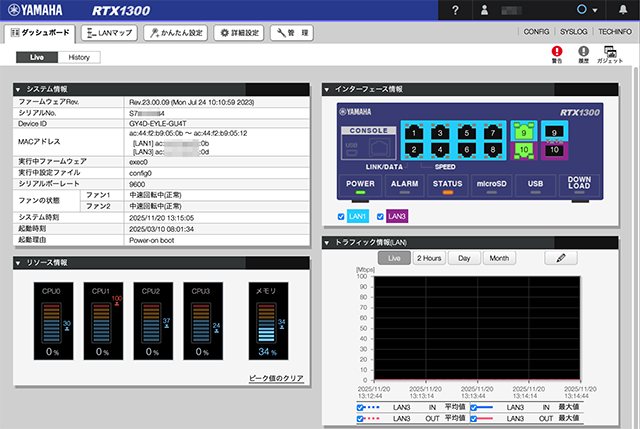Click the YAMAHA logo in header
The image size is (640, 429).
click(x=35, y=10)
